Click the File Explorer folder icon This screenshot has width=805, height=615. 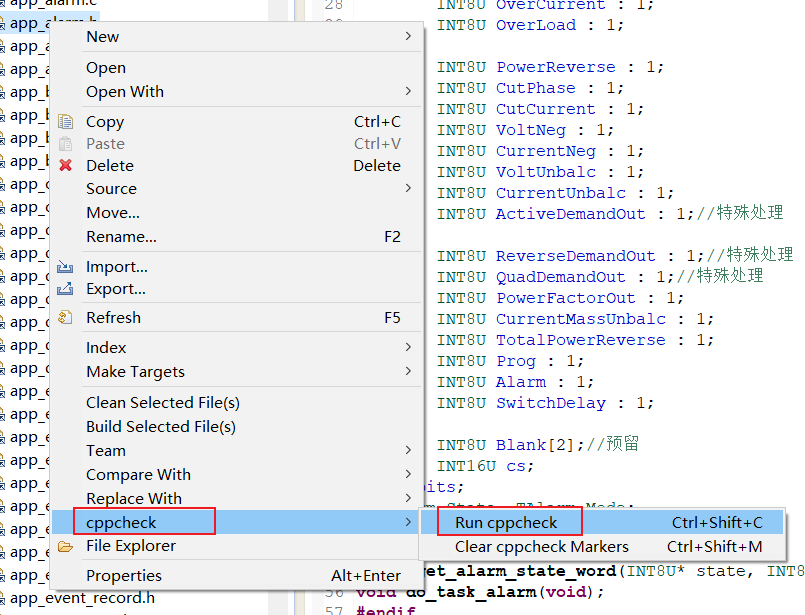pyautogui.click(x=65, y=546)
